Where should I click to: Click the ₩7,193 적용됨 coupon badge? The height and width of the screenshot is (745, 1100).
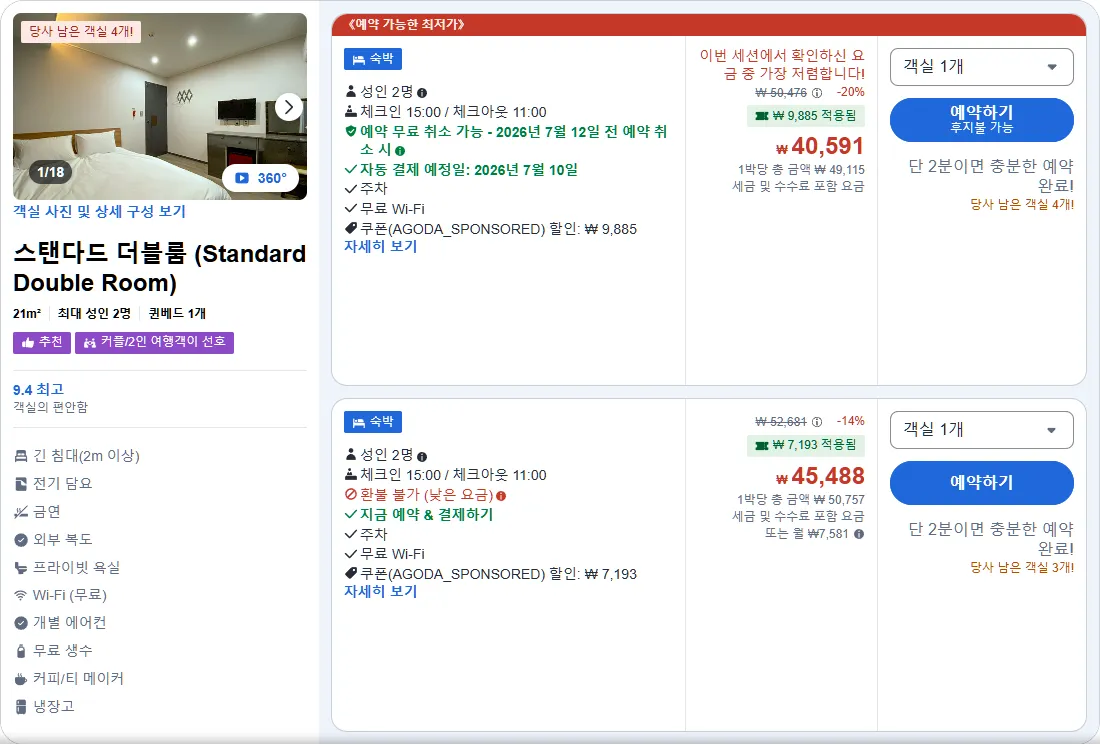pos(805,445)
